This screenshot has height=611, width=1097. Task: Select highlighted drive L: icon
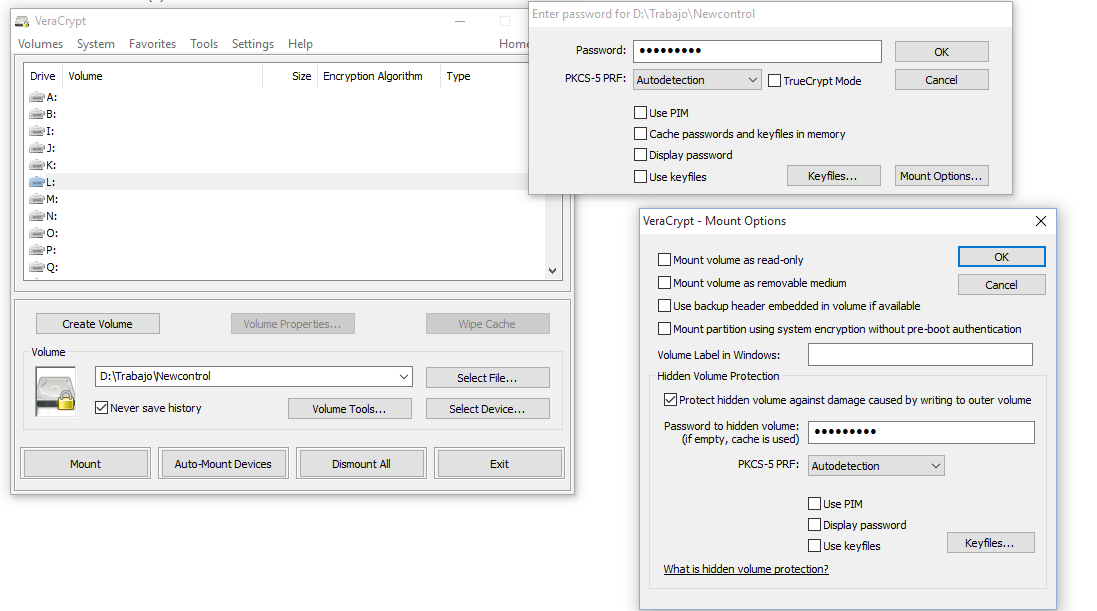click(36, 181)
